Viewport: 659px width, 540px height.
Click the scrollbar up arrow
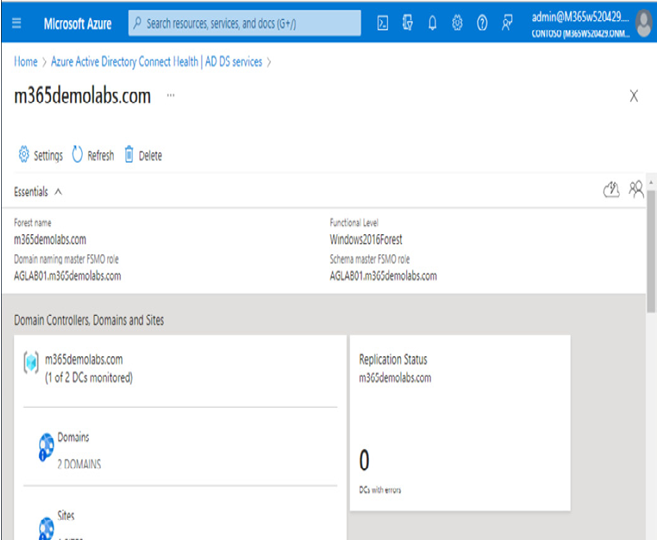tap(651, 182)
